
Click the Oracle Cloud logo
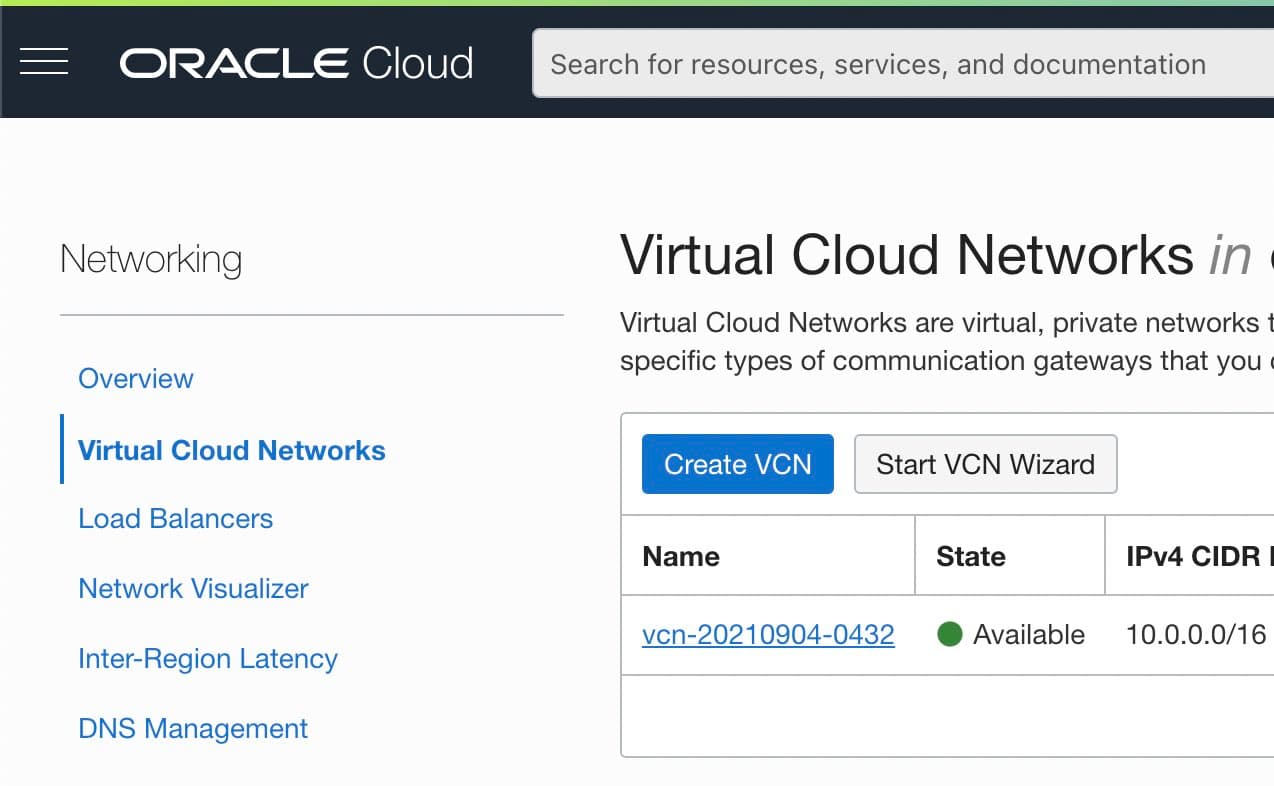[x=295, y=62]
